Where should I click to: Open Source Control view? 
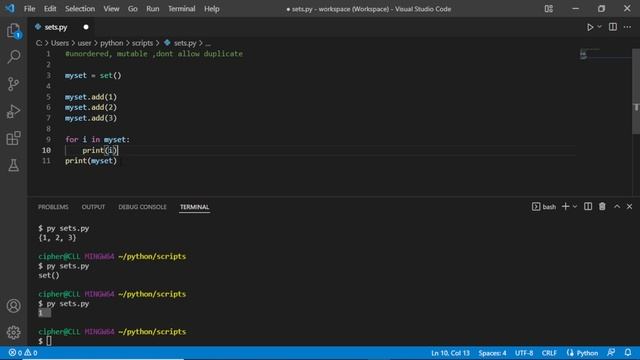pyautogui.click(x=13, y=84)
